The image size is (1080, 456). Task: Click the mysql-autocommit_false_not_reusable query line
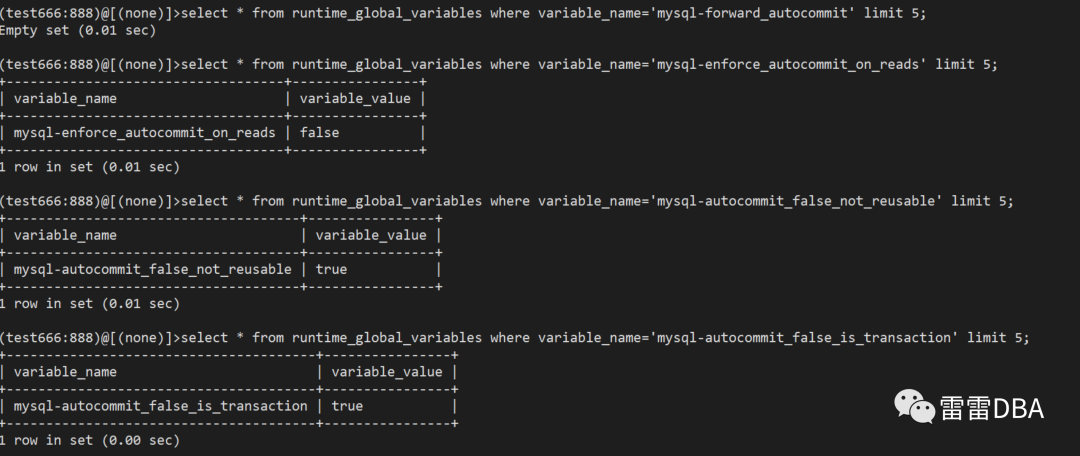pos(507,200)
